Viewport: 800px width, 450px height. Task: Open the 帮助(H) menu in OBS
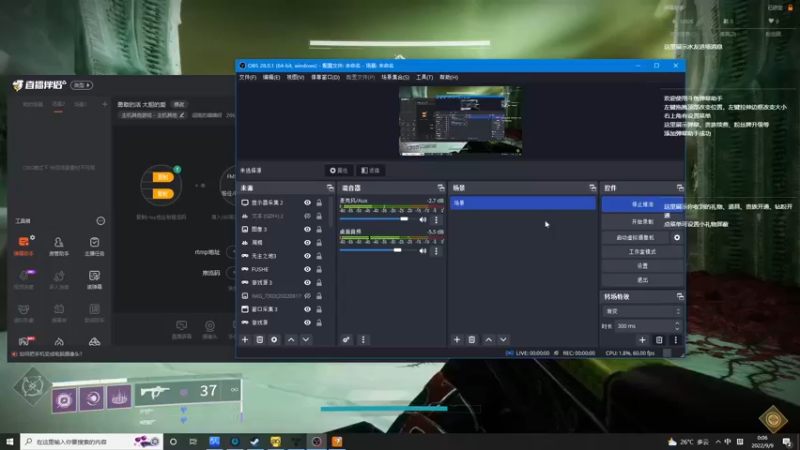coord(448,78)
